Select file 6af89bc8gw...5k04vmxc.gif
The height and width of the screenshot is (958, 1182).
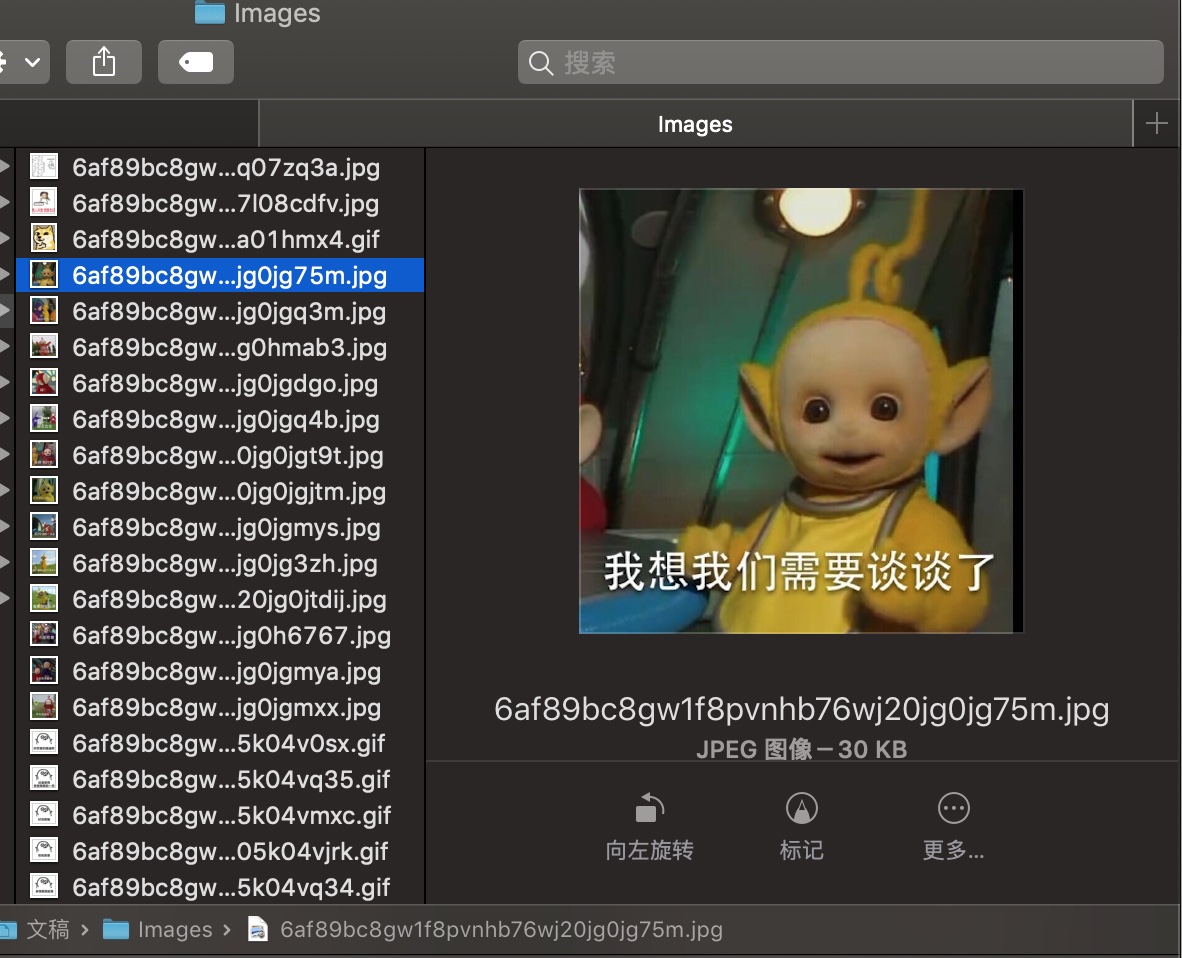click(219, 815)
